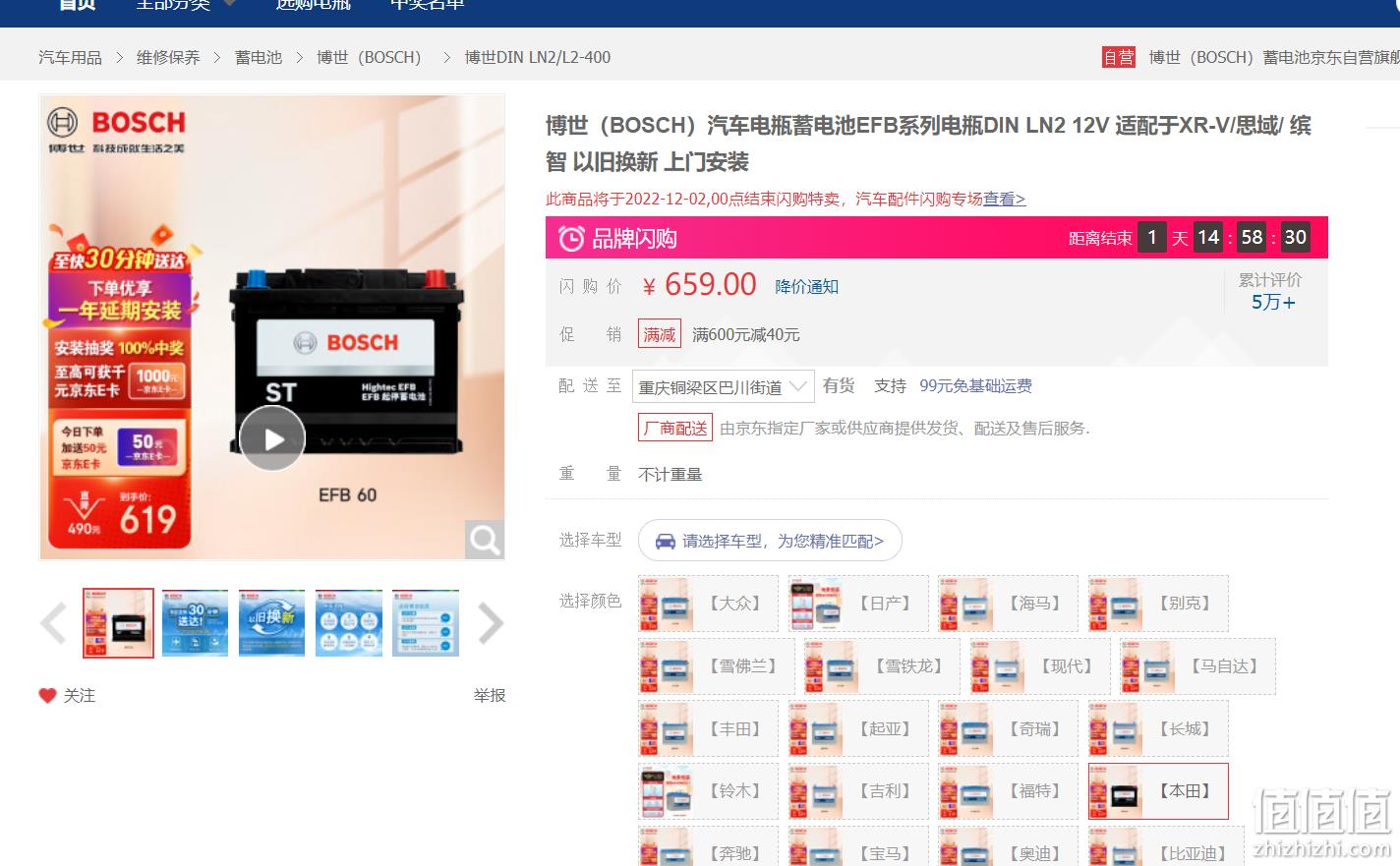Open 维修保养 breadcrumb
Screen dimensions: 1400x866
coord(168,57)
